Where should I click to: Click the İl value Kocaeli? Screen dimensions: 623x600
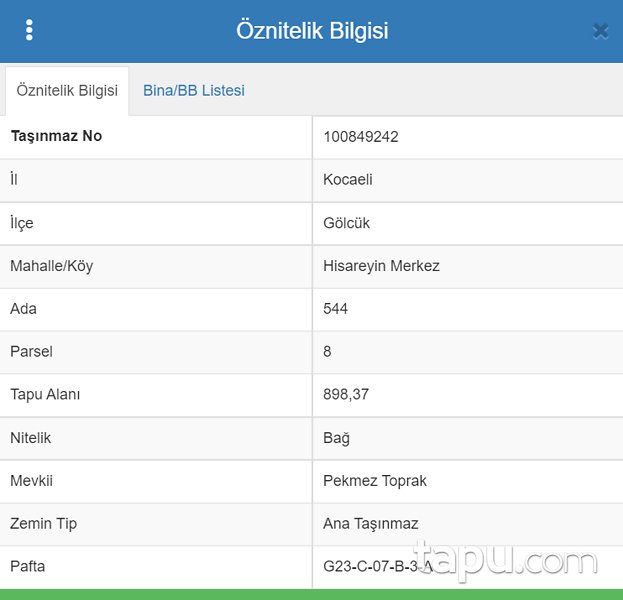pyautogui.click(x=348, y=180)
